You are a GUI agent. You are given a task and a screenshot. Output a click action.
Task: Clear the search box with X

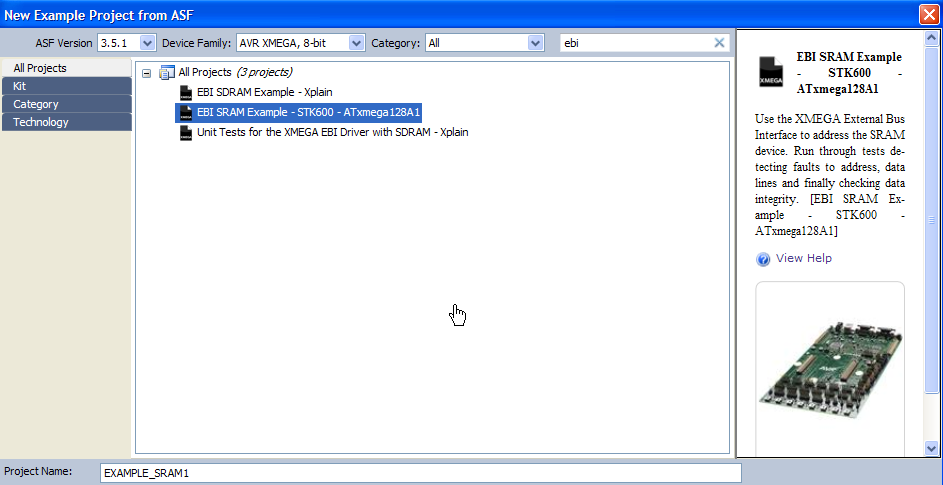click(x=719, y=43)
